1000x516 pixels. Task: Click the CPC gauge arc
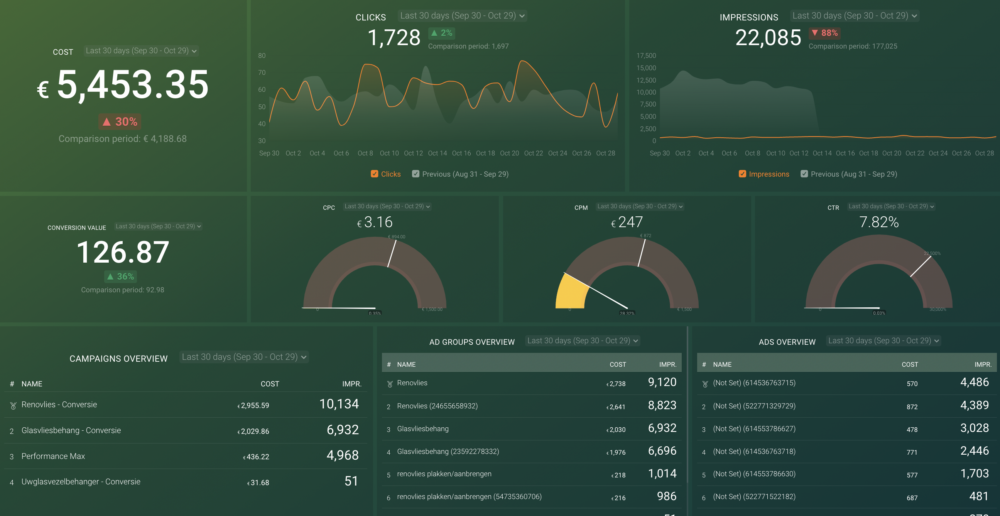point(374,252)
